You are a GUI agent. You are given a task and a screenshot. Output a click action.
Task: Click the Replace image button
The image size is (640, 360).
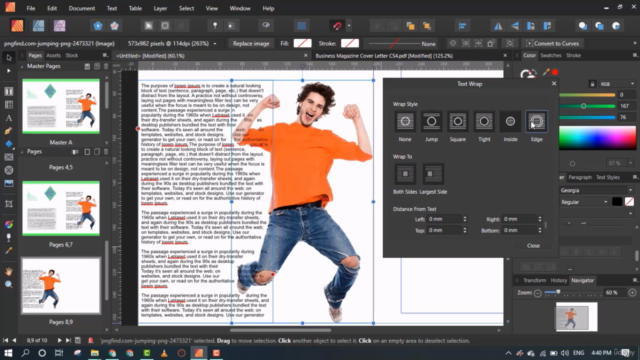tap(251, 44)
